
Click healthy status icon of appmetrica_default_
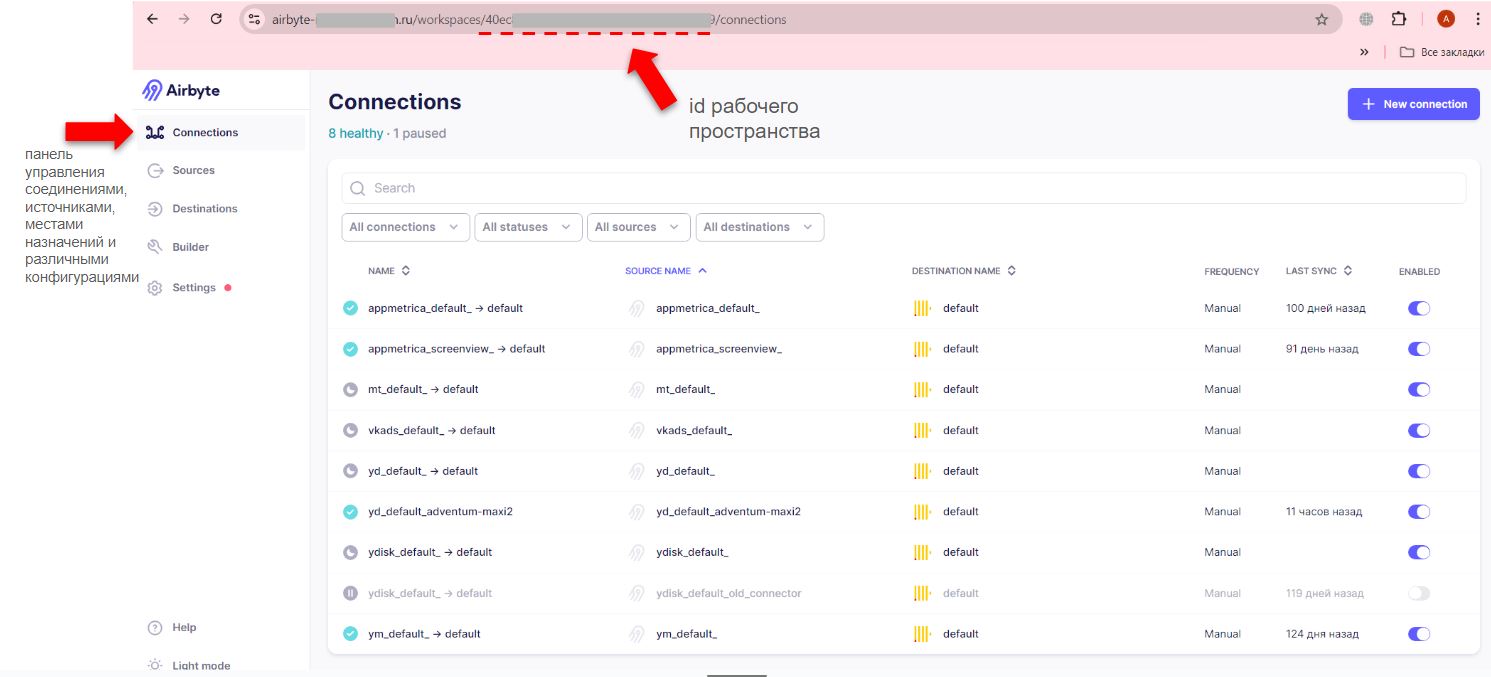(350, 308)
